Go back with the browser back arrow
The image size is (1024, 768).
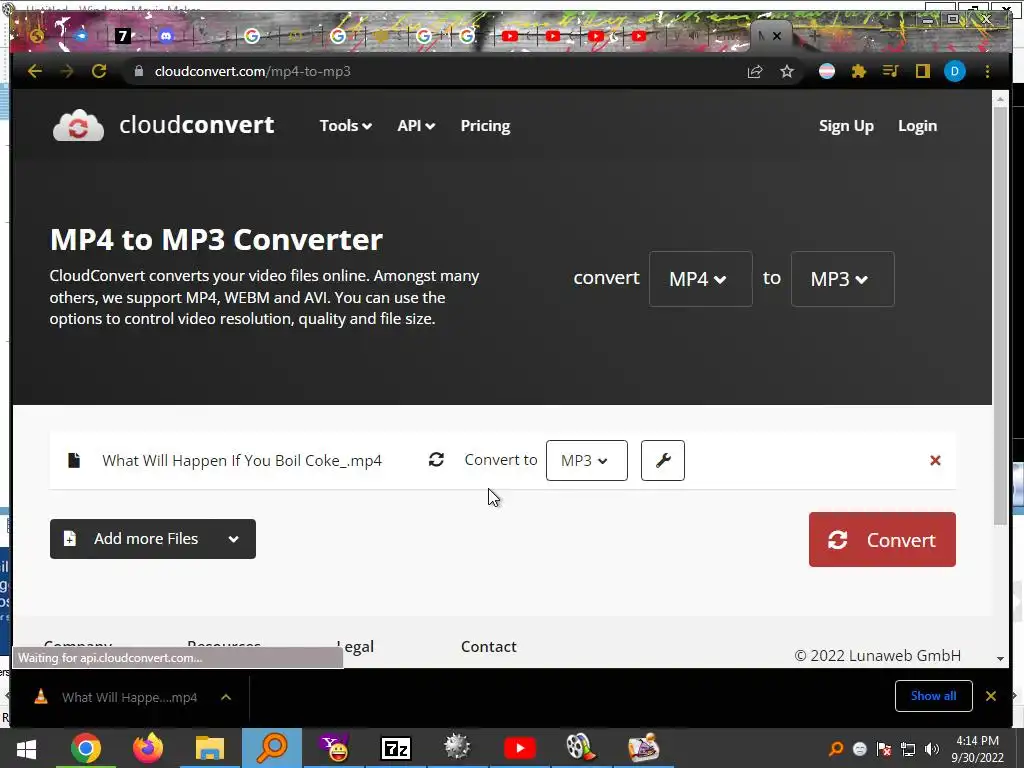[35, 71]
